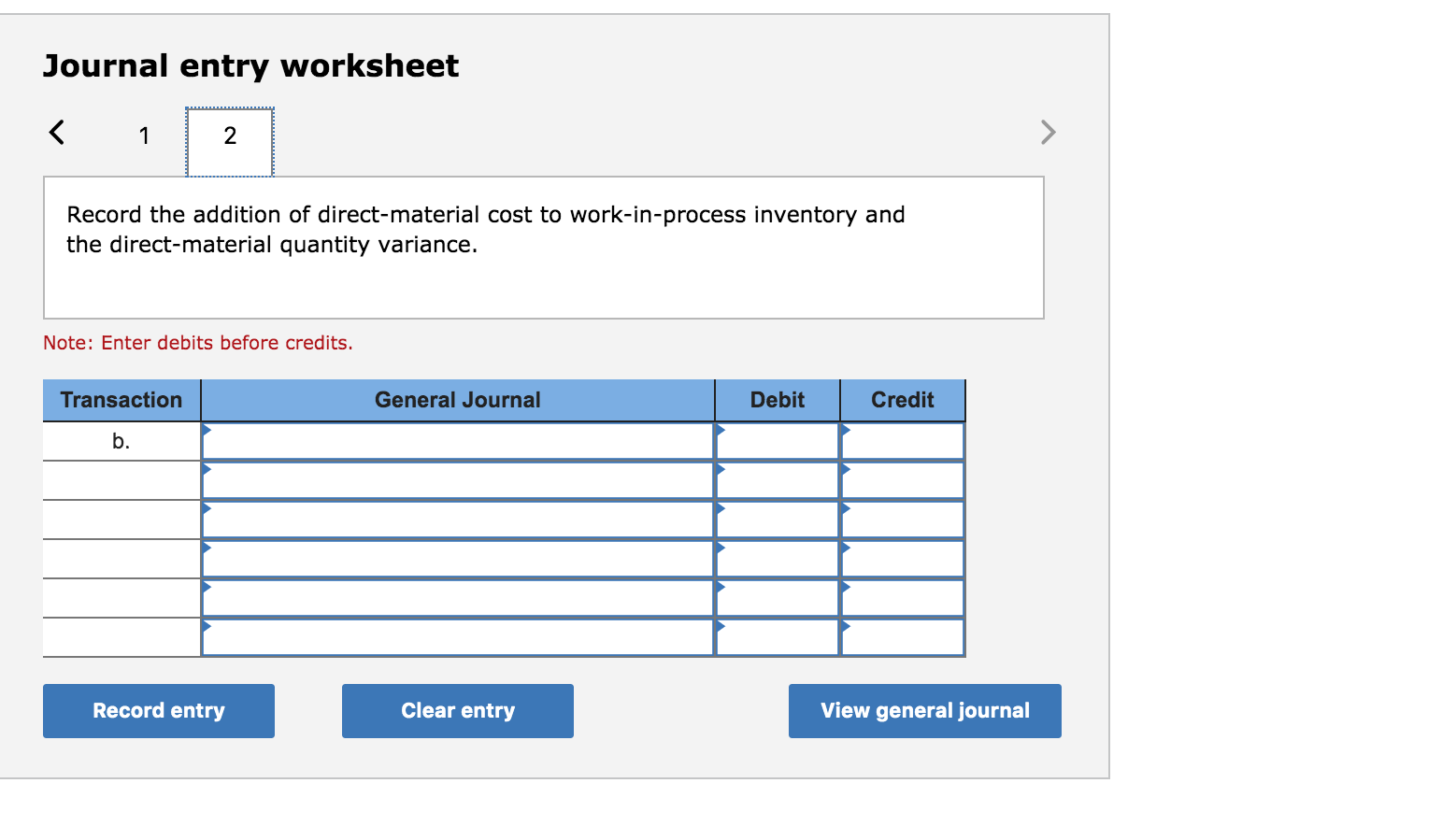Click the Clear entry button
Image resolution: width=1456 pixels, height=826 pixels.
pyautogui.click(x=457, y=710)
